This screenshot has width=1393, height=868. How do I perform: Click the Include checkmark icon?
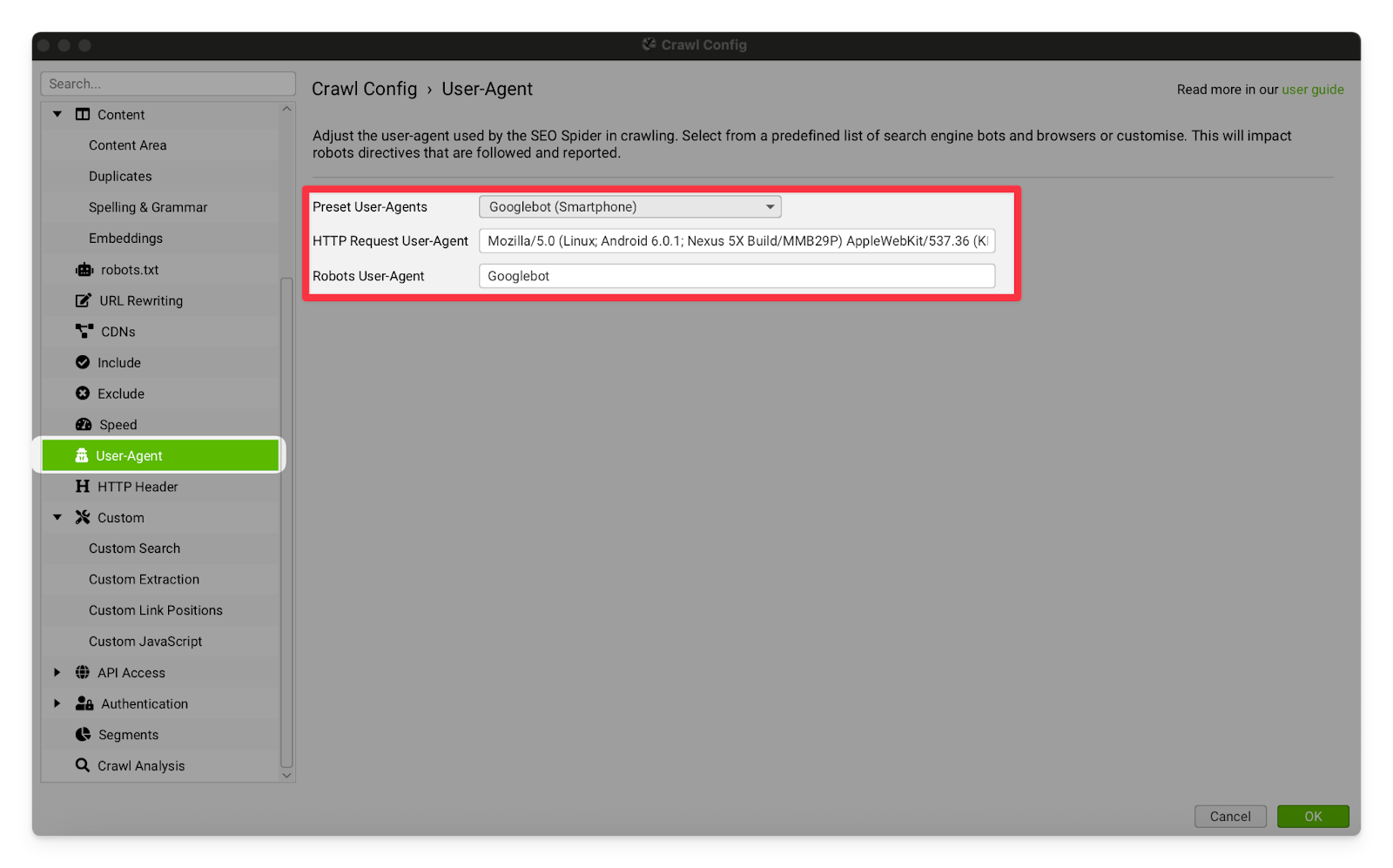83,362
